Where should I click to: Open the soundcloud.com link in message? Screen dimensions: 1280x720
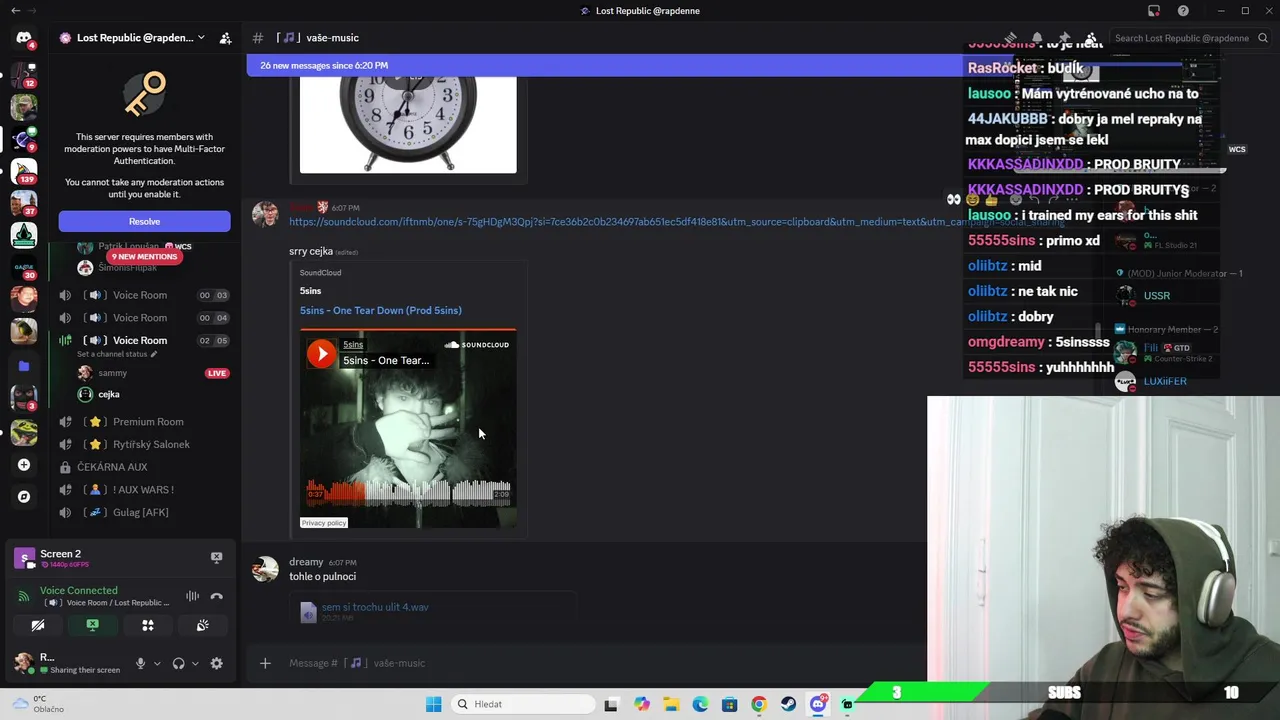tap(676, 222)
